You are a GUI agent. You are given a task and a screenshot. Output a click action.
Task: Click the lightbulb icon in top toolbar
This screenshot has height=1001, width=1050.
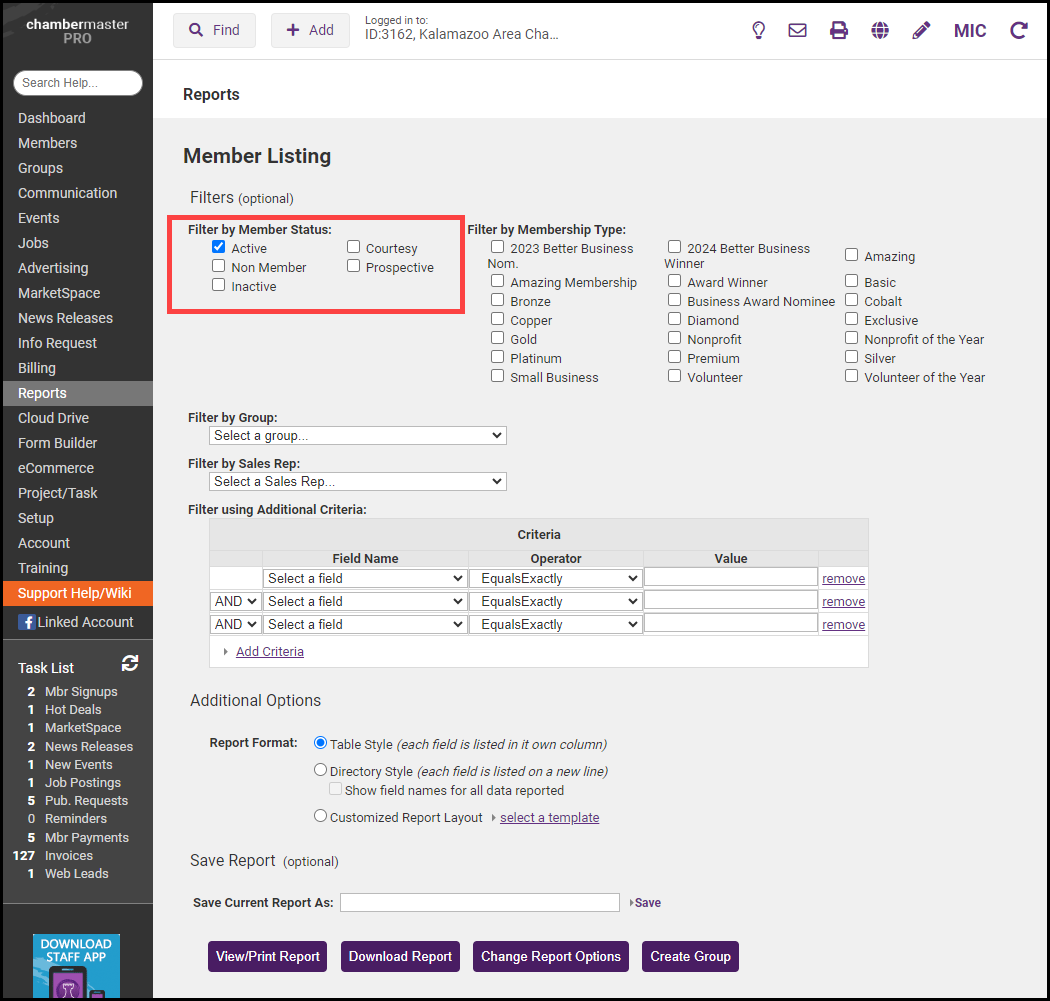tap(759, 30)
